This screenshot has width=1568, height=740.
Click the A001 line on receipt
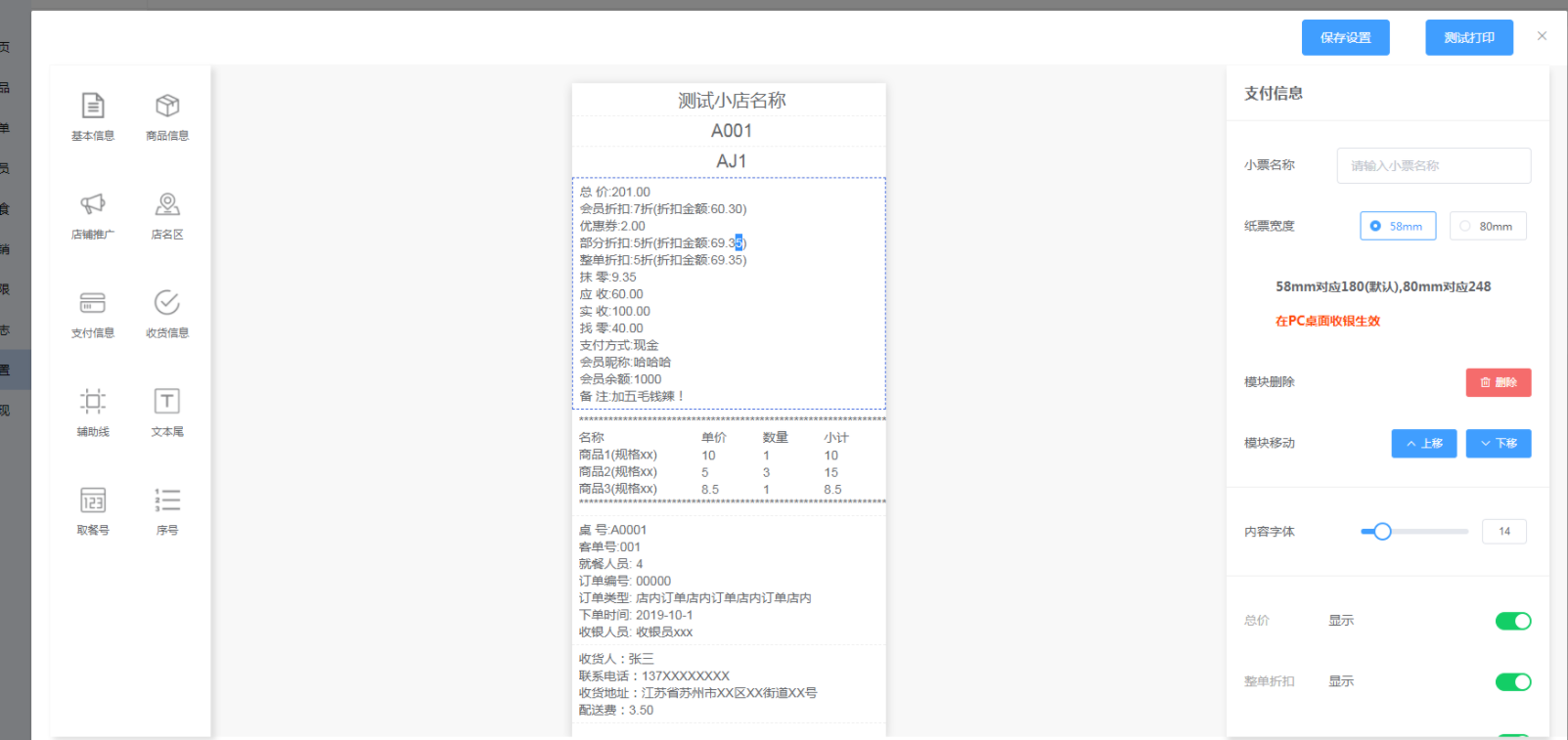click(732, 131)
